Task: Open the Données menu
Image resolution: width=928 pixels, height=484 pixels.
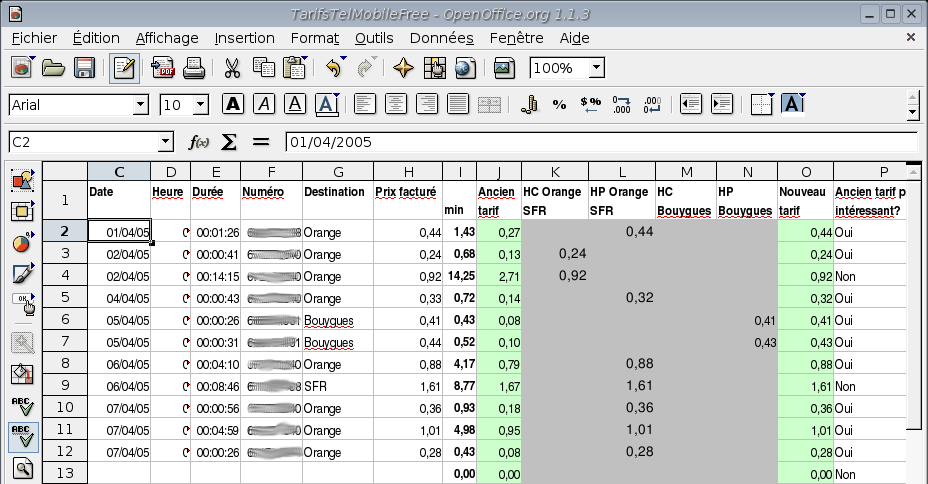Action: click(x=442, y=38)
